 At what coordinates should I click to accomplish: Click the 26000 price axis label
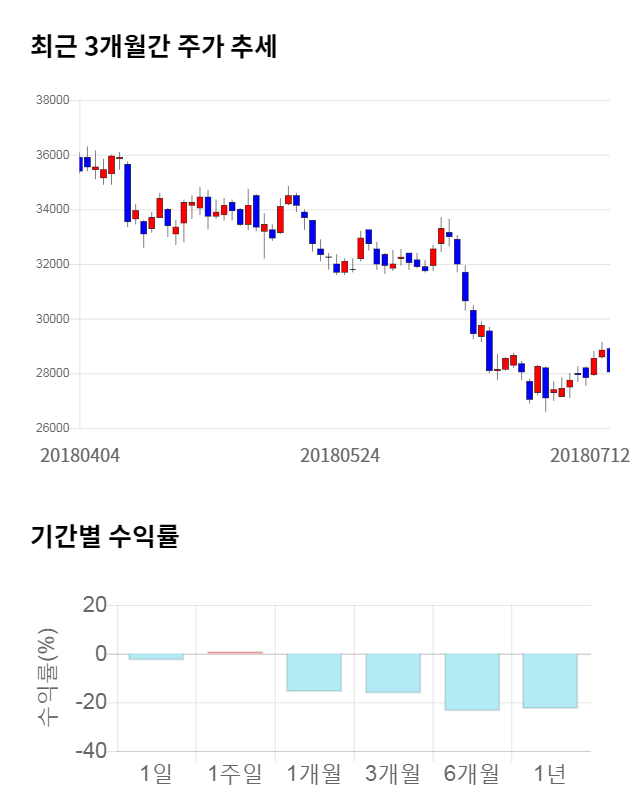click(52, 428)
